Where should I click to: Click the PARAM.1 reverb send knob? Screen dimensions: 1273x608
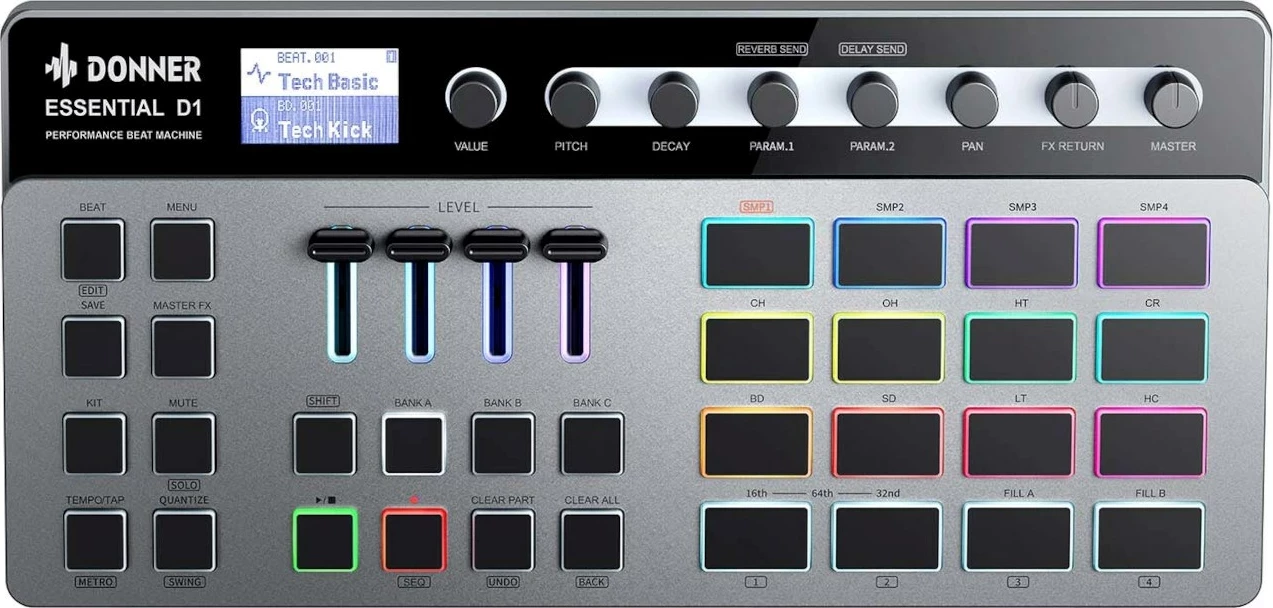click(772, 100)
